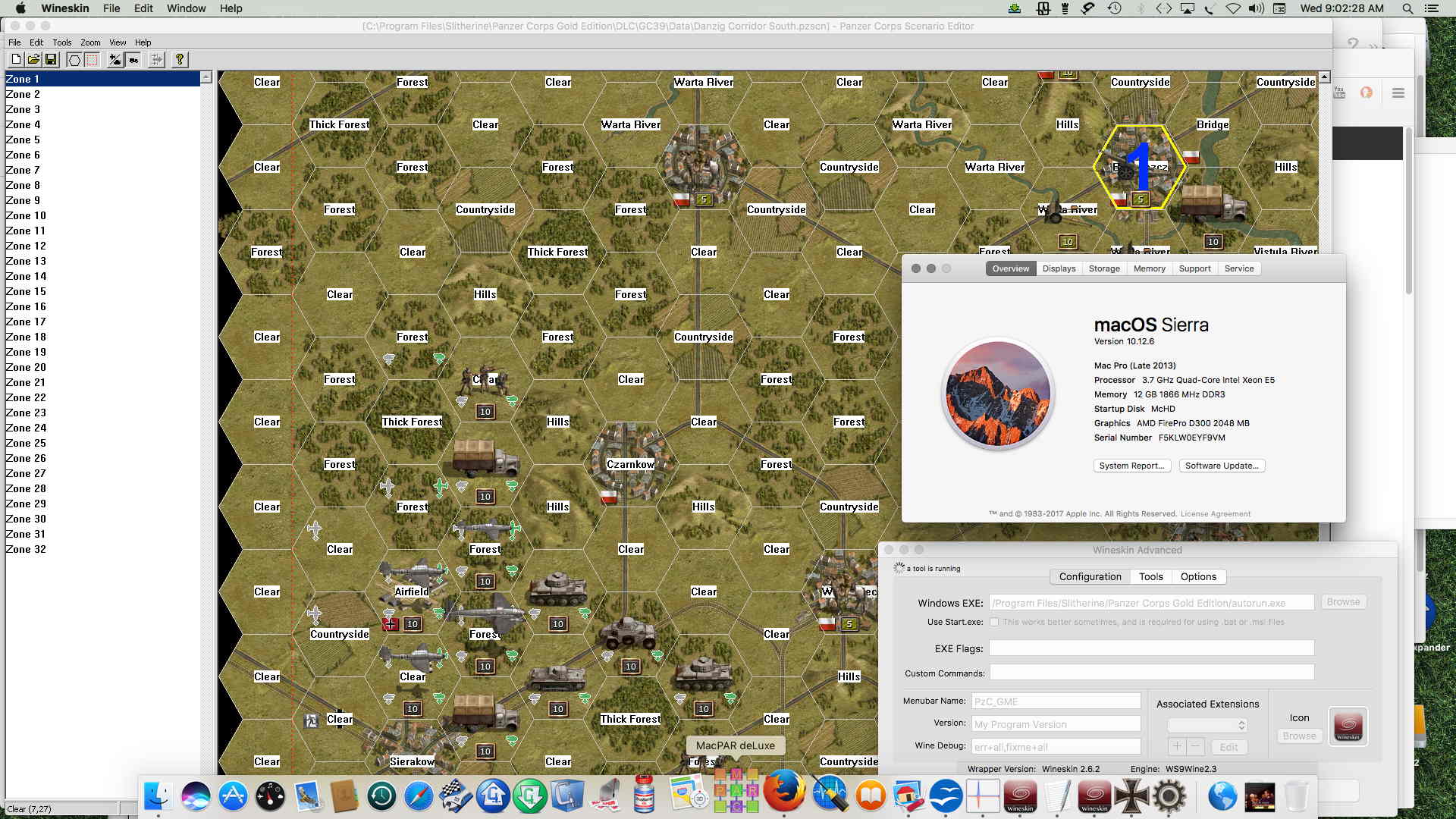Click the Iron Cross Panzer Corps dock icon
The width and height of the screenshot is (1456, 819).
(1131, 795)
